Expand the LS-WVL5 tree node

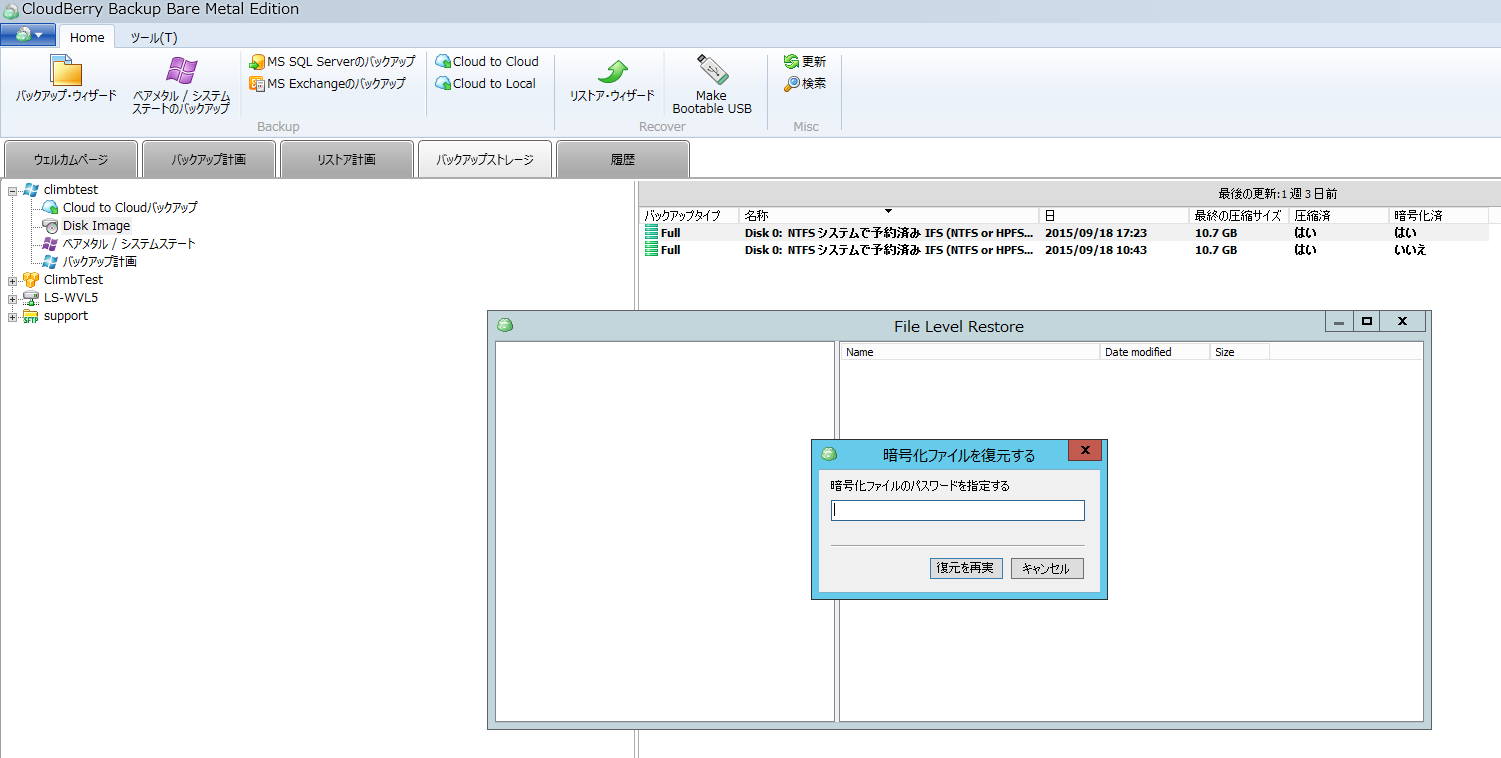pos(13,298)
